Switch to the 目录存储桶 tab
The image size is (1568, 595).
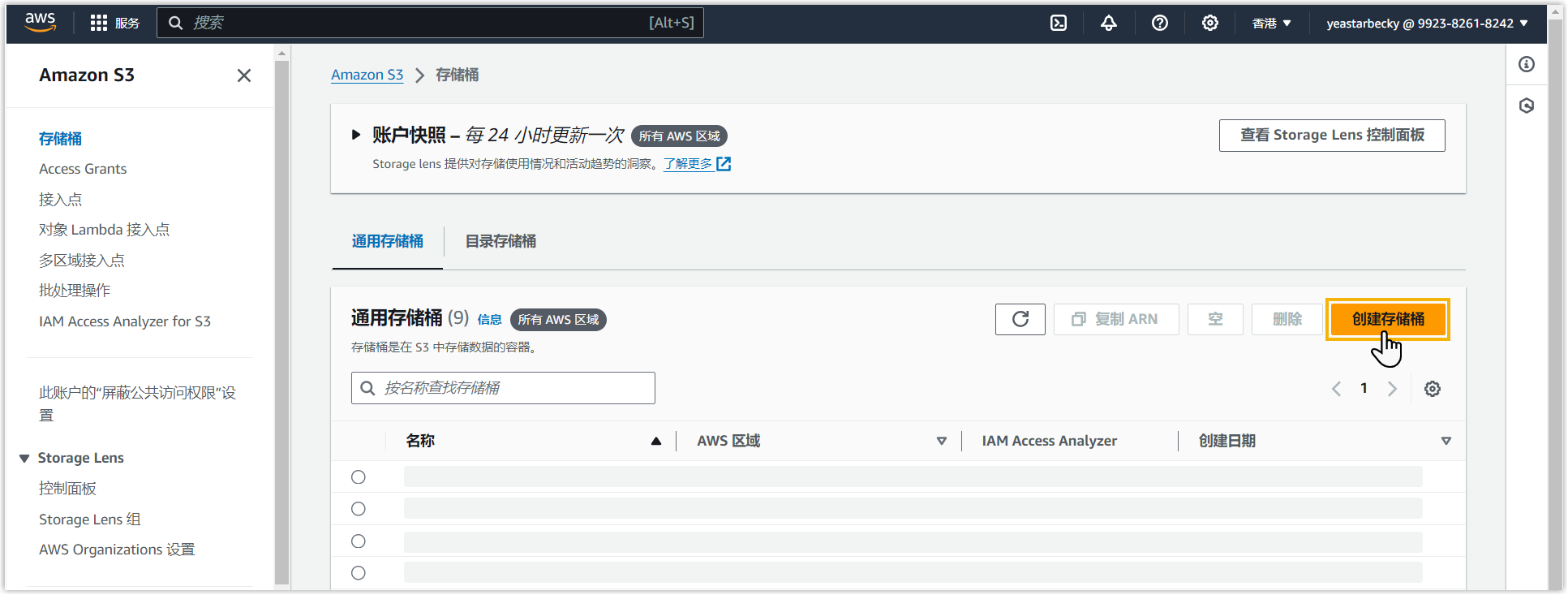pyautogui.click(x=500, y=241)
